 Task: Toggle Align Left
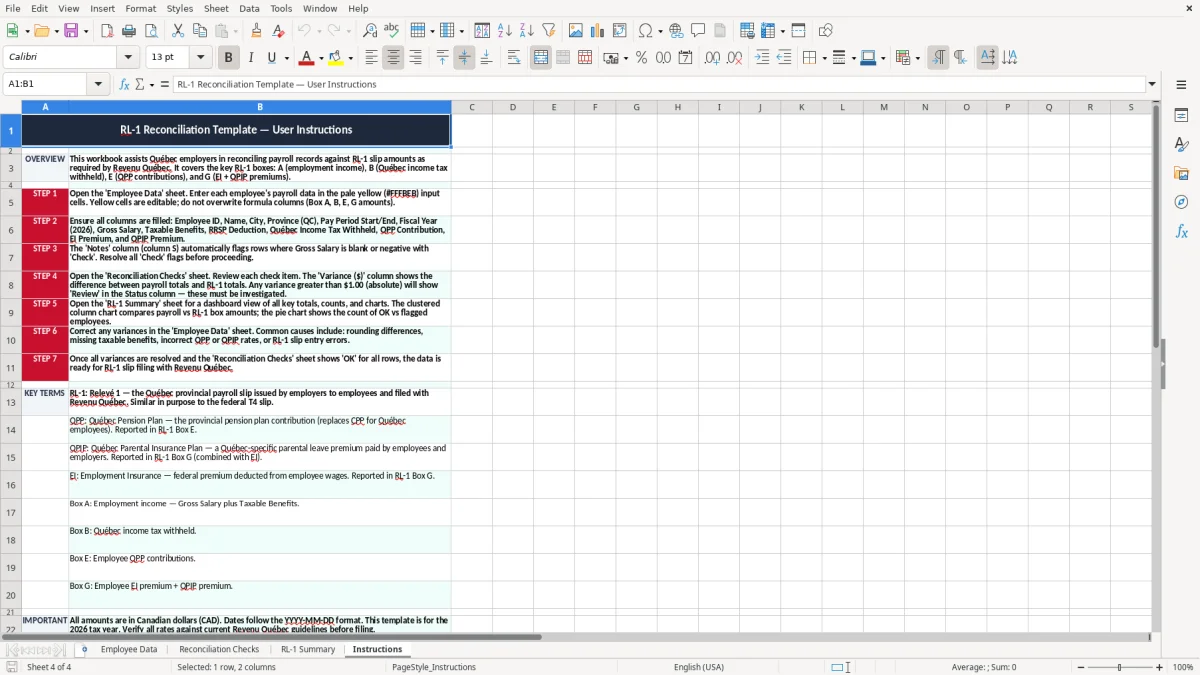(371, 58)
